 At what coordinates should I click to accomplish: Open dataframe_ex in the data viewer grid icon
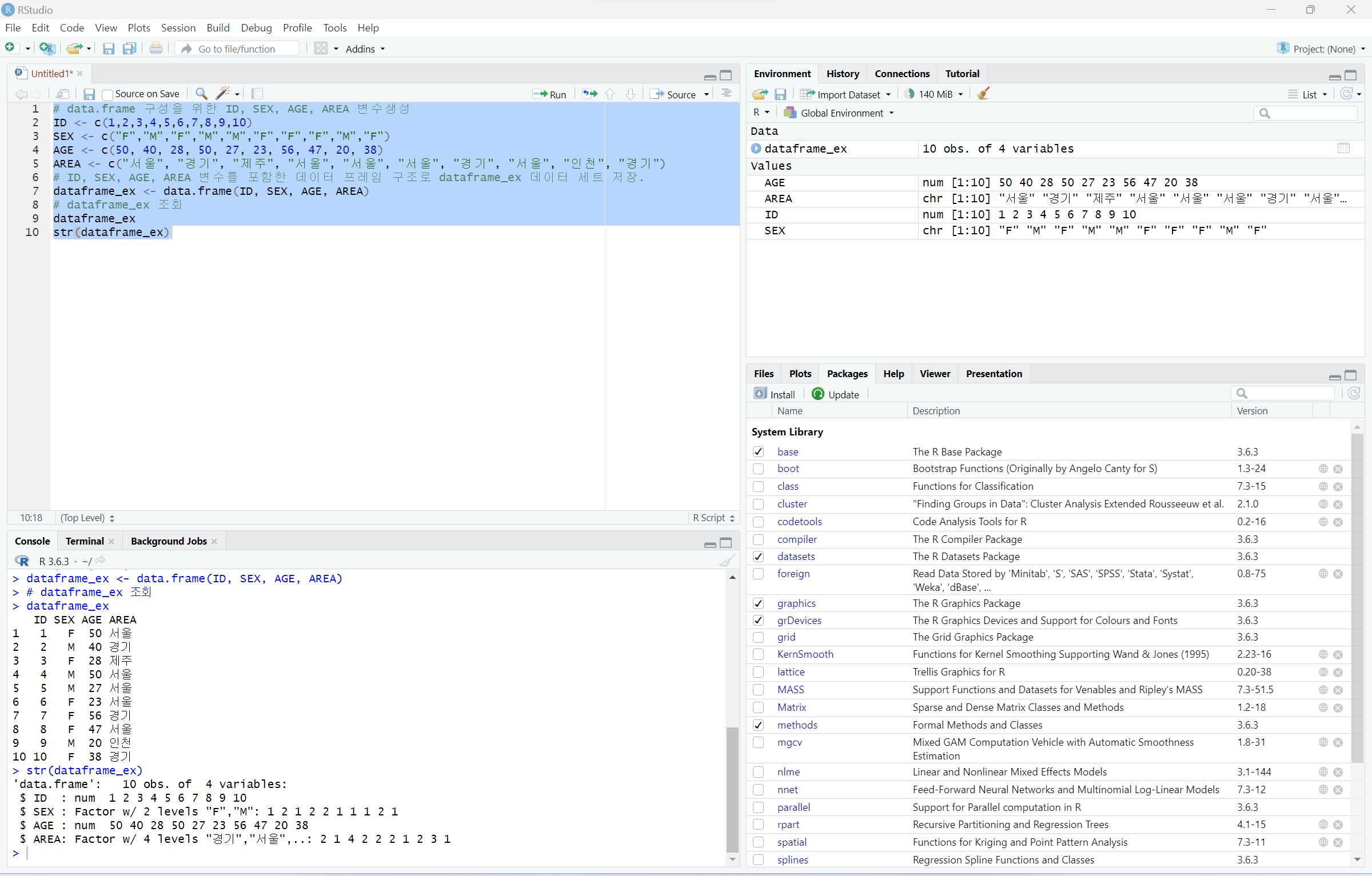(x=1343, y=149)
